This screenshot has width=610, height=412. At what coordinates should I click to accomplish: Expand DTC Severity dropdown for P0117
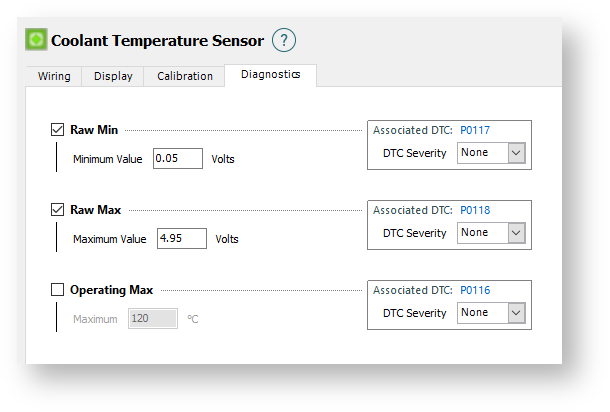pyautogui.click(x=491, y=153)
